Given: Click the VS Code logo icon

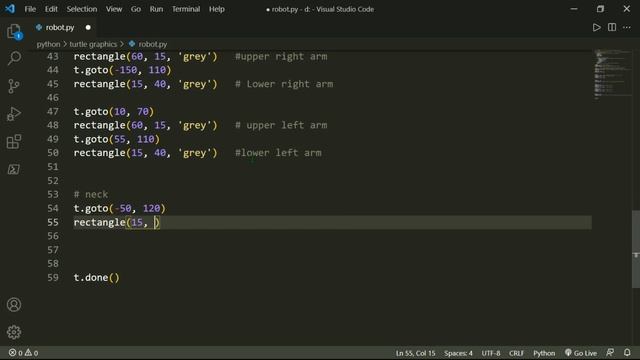Looking at the screenshot, I should point(10,9).
